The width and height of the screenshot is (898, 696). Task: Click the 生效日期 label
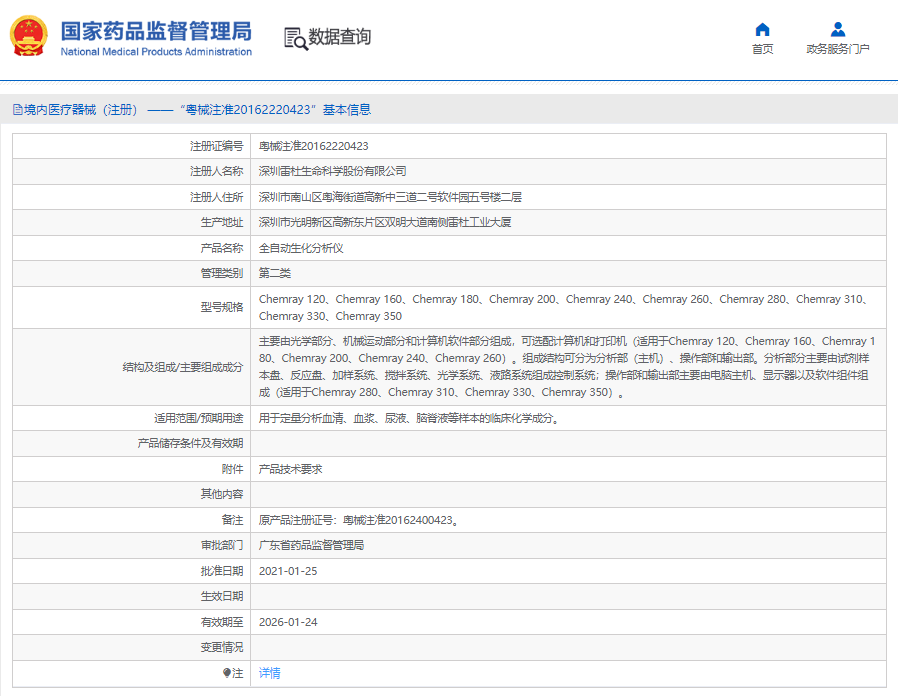pos(222,596)
